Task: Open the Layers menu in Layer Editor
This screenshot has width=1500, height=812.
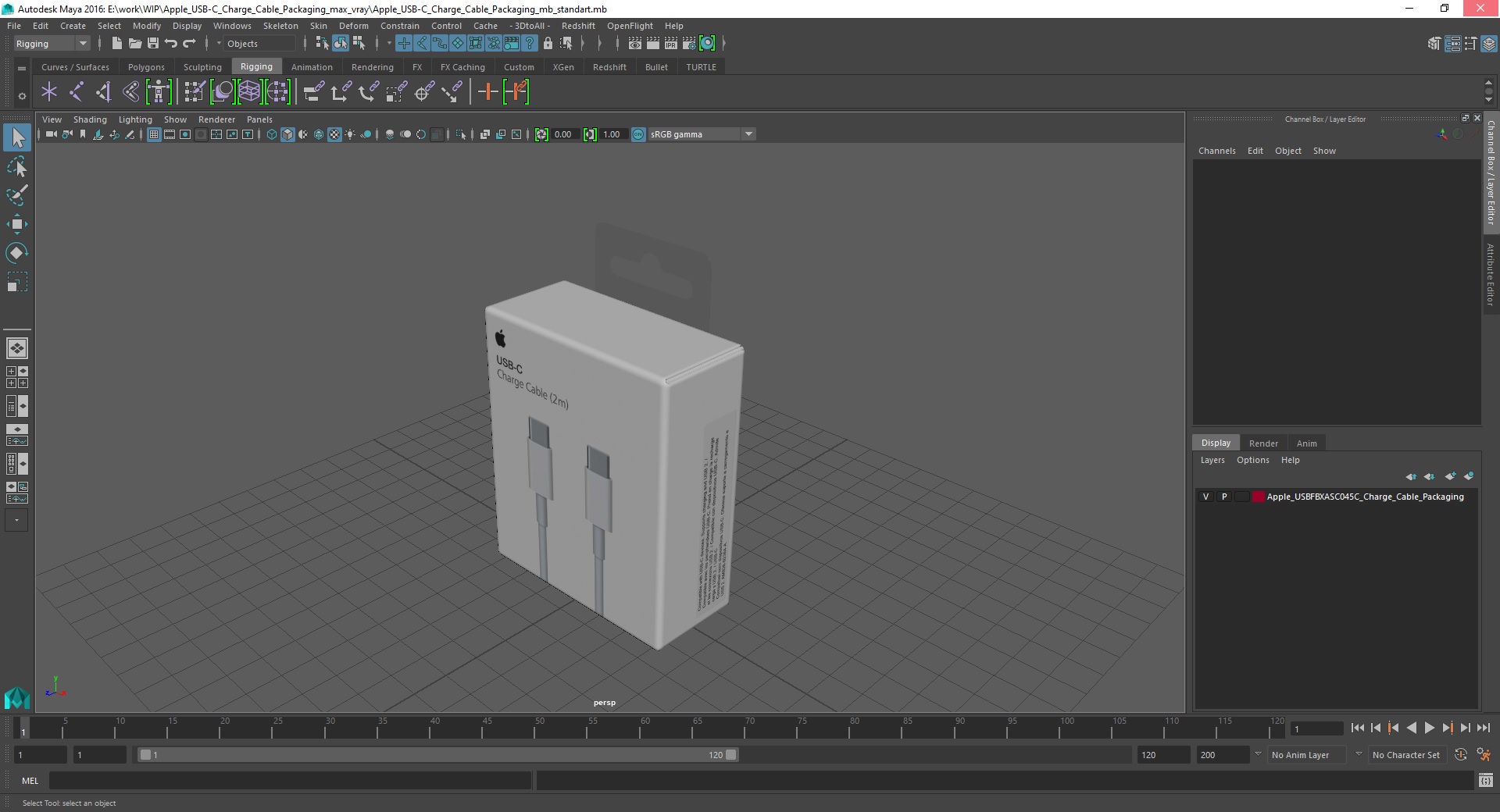Action: 1212,460
